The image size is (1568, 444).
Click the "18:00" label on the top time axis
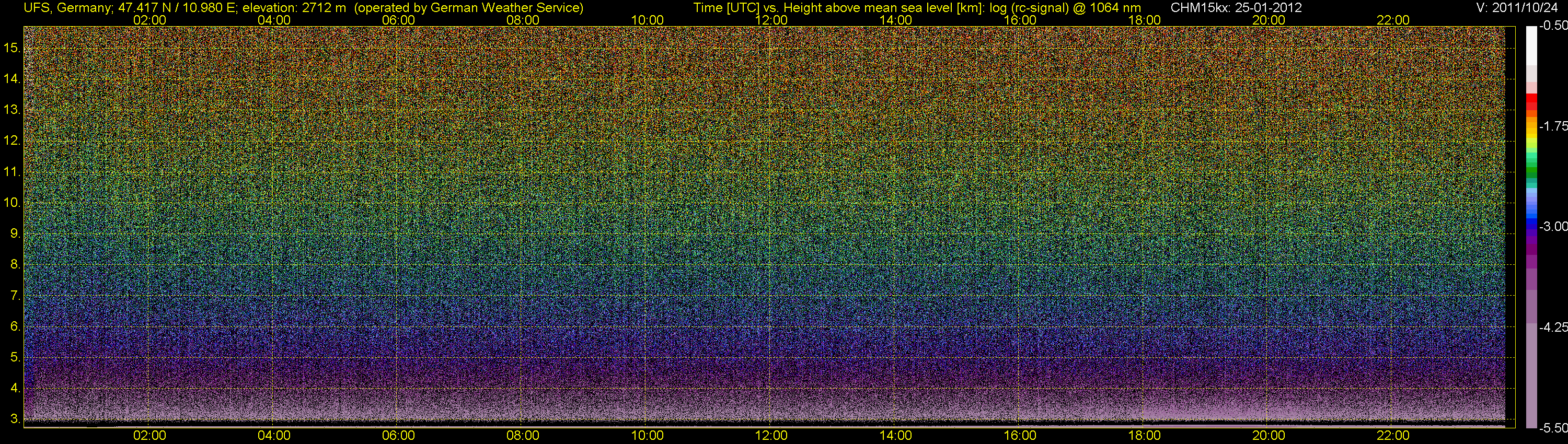1144,20
